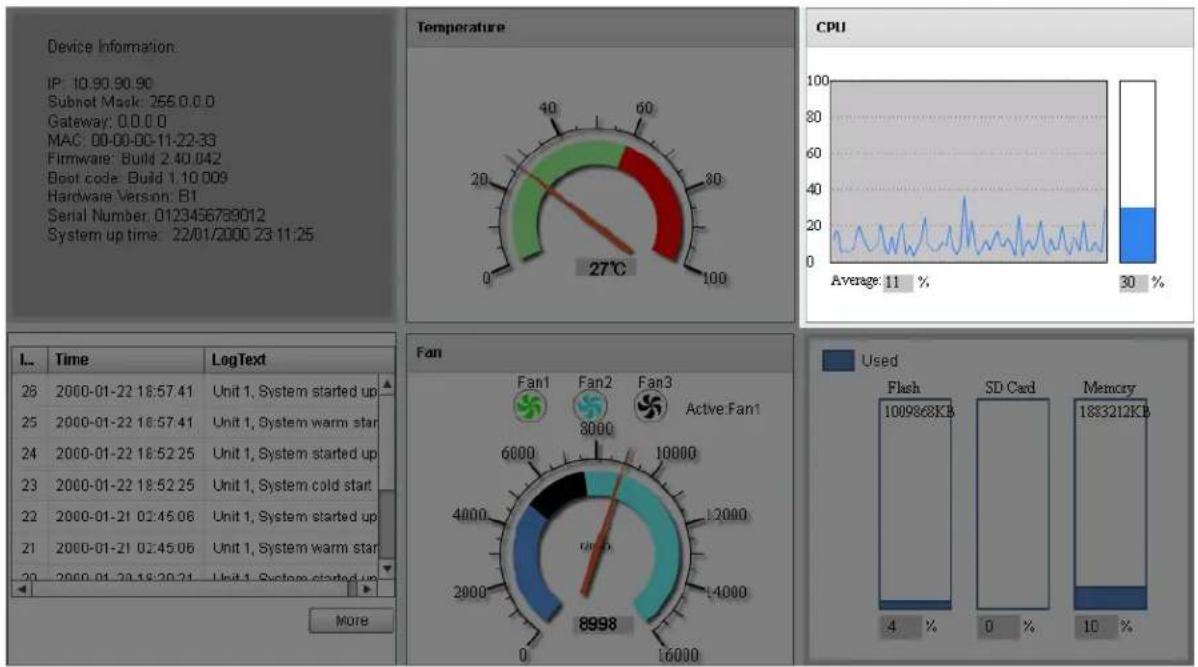
Task: Click the SD Card usage bar
Action: pos(1012,503)
